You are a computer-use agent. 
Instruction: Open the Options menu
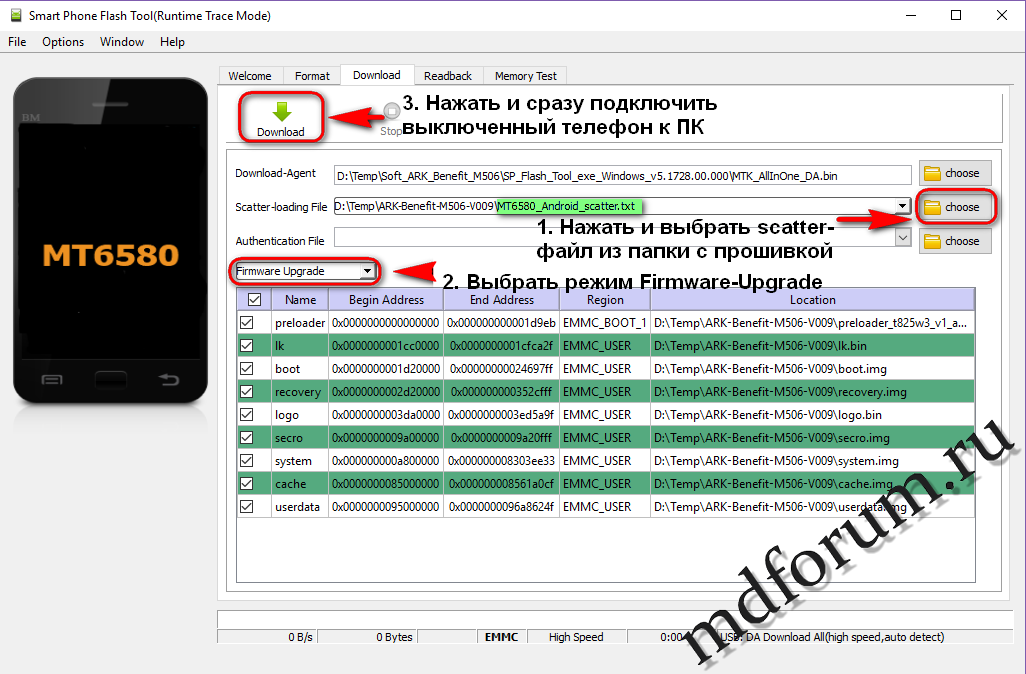click(x=63, y=42)
